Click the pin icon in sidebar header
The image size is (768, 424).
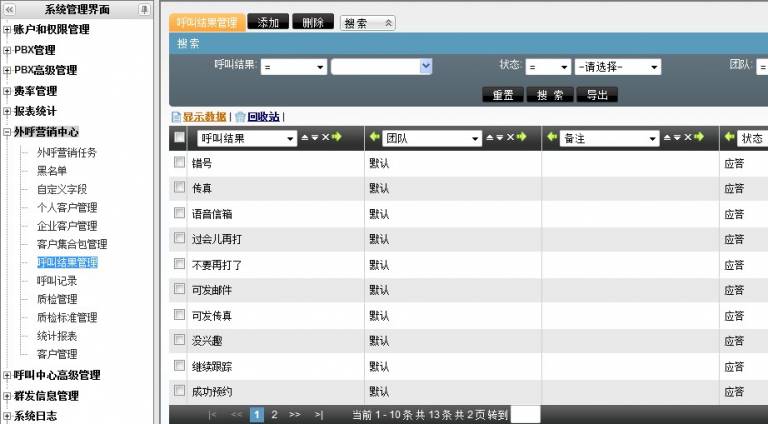point(145,9)
